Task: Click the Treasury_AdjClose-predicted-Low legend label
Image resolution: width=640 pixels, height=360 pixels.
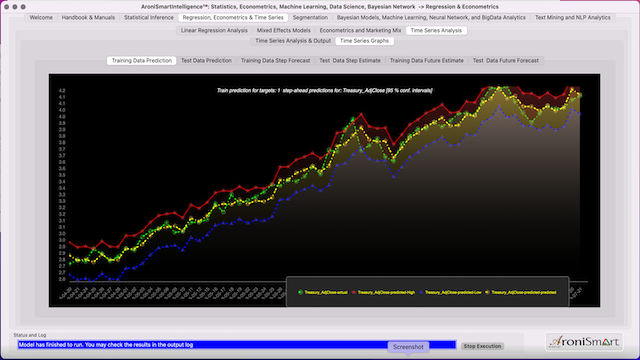Action: click(x=453, y=292)
